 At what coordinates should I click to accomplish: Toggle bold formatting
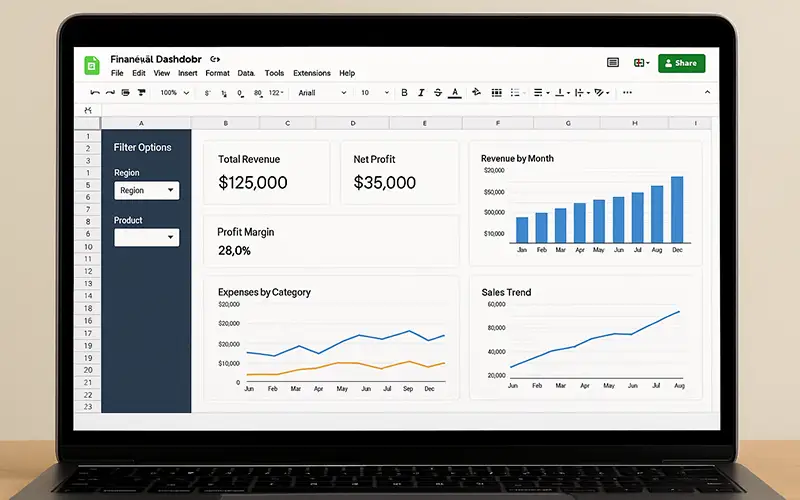click(405, 93)
